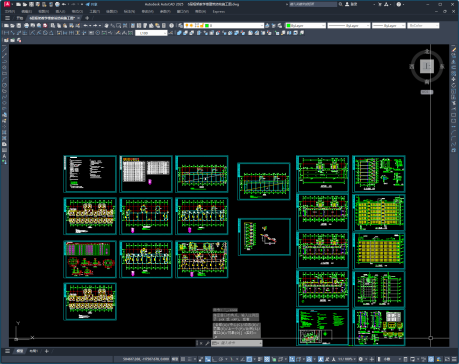The image size is (459, 364).
Task: Select the Trim modify tool
Action: tap(454, 103)
